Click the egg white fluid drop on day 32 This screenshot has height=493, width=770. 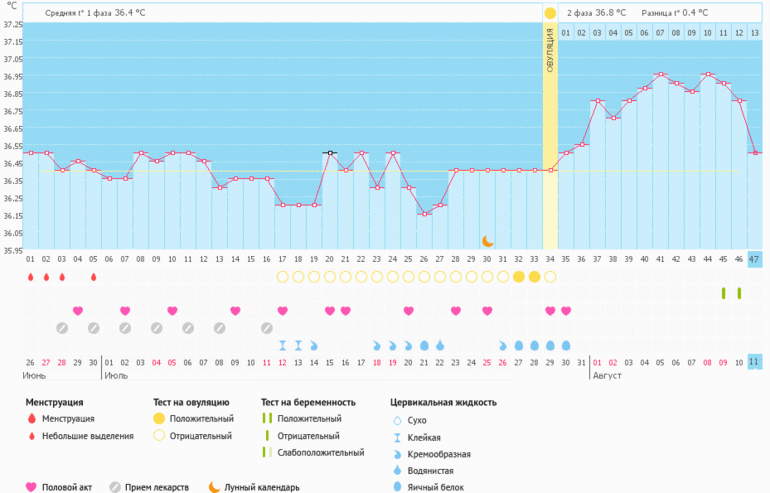[x=519, y=345]
